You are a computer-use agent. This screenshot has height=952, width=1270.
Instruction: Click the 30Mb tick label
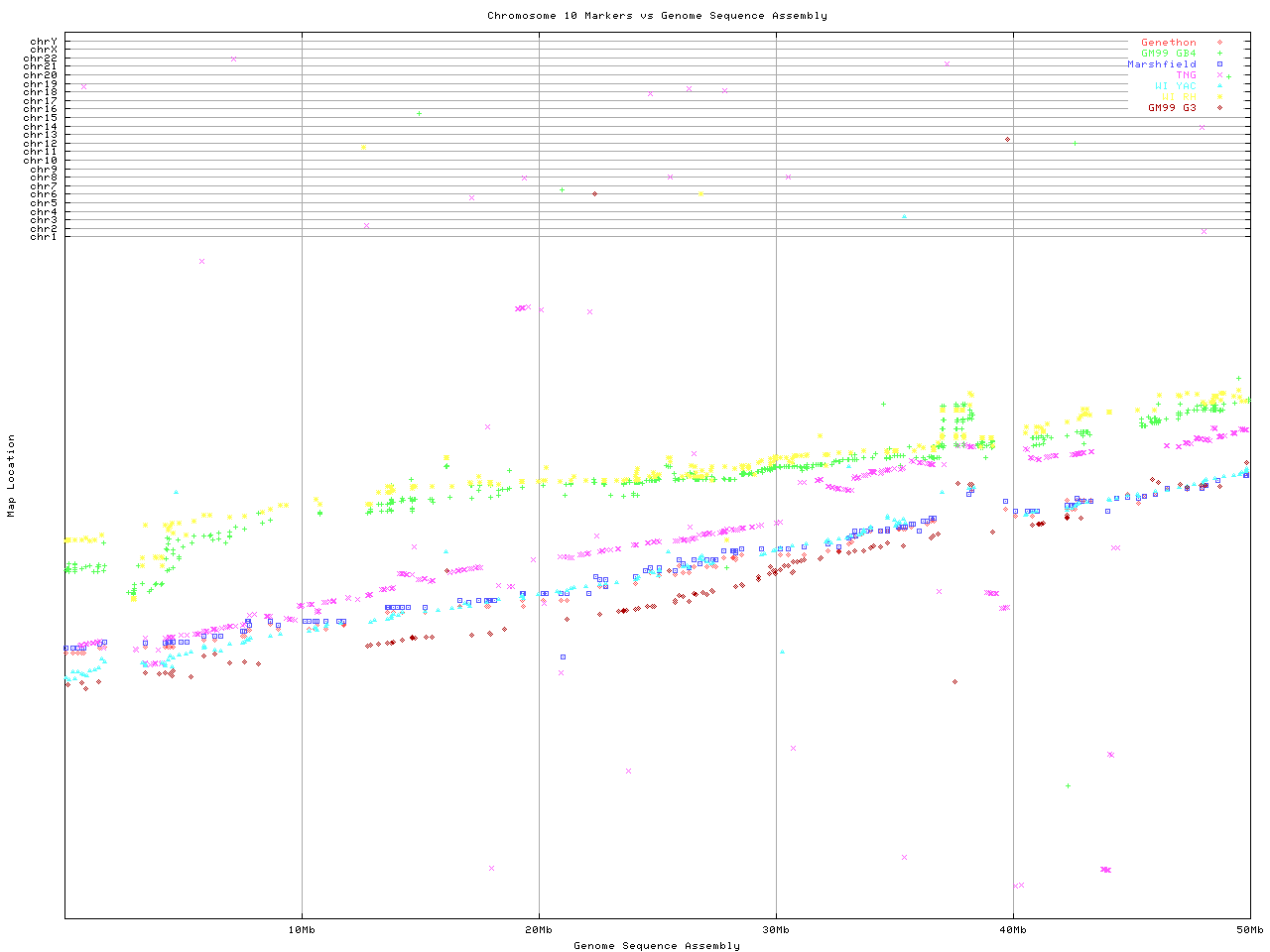[776, 930]
